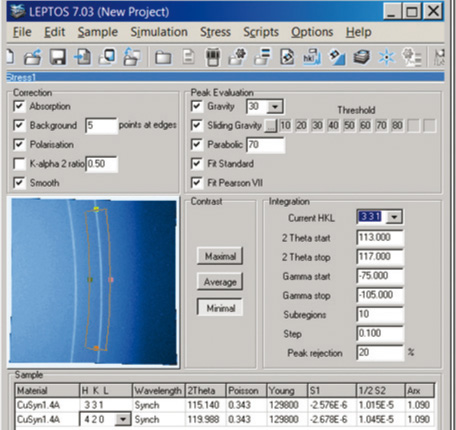Toggle the Gravity peak evaluation checkbox
Screen dimensions: 456x430
[197, 106]
